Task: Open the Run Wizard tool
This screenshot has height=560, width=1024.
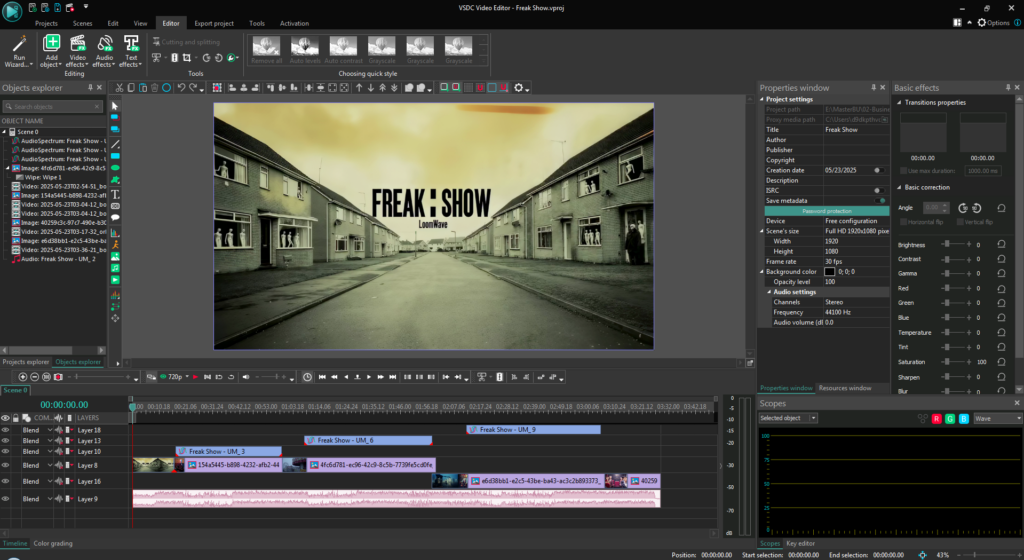Action: click(x=19, y=51)
